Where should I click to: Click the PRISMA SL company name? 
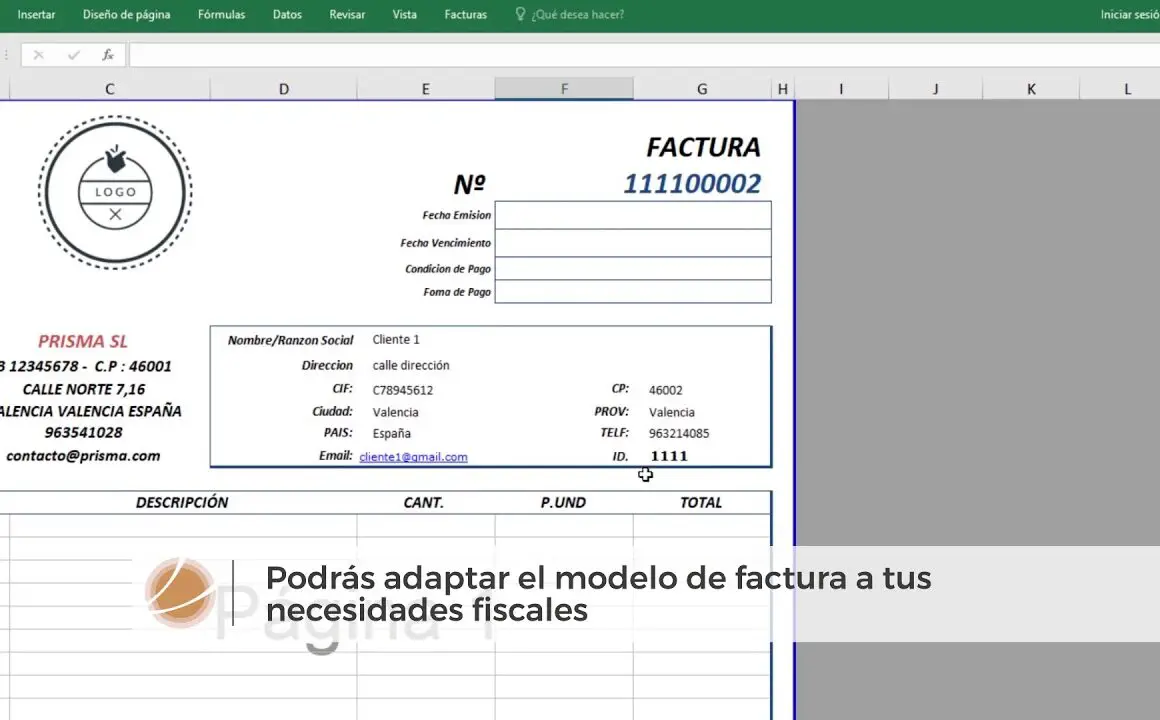click(x=83, y=341)
